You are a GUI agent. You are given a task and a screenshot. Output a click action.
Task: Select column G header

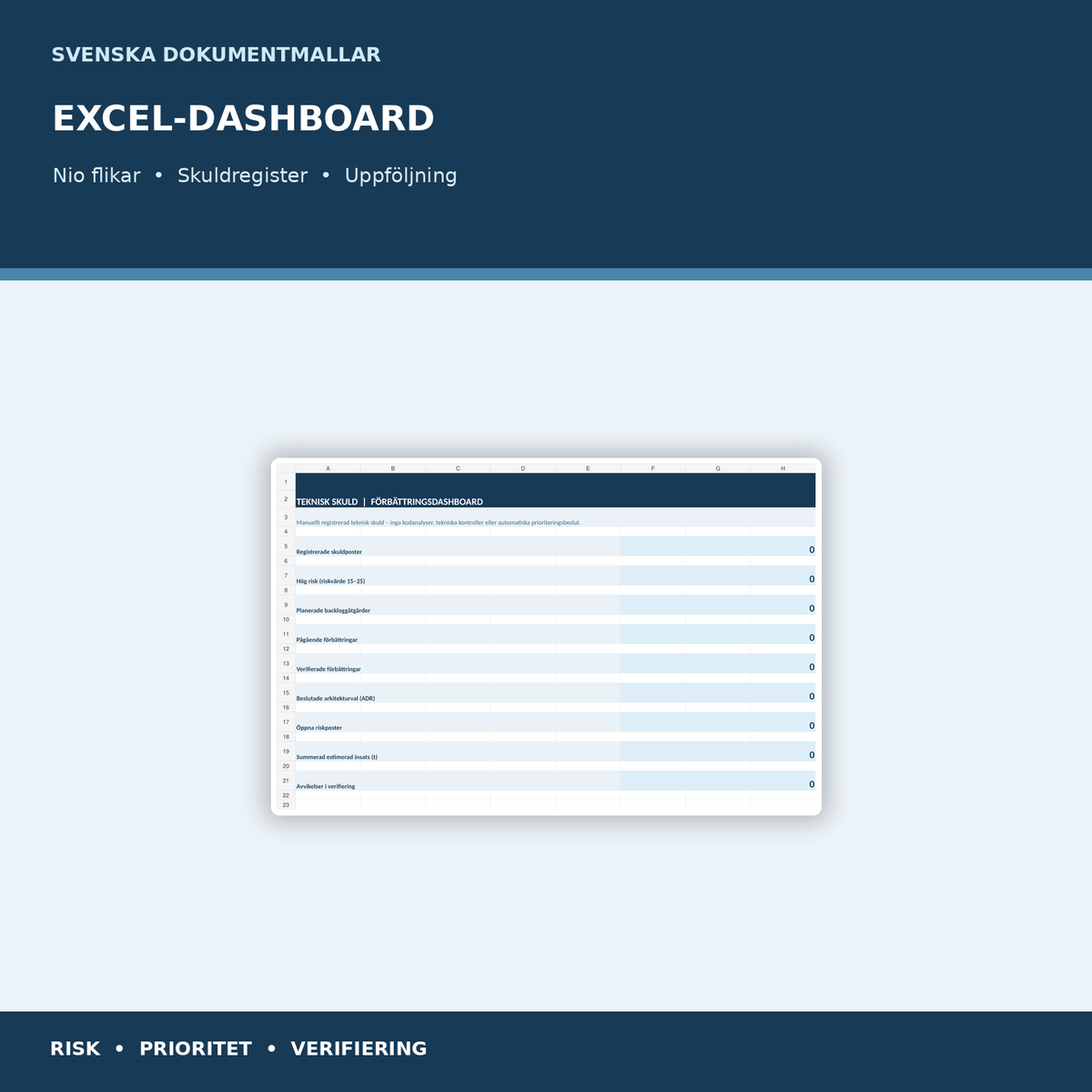coord(718,468)
